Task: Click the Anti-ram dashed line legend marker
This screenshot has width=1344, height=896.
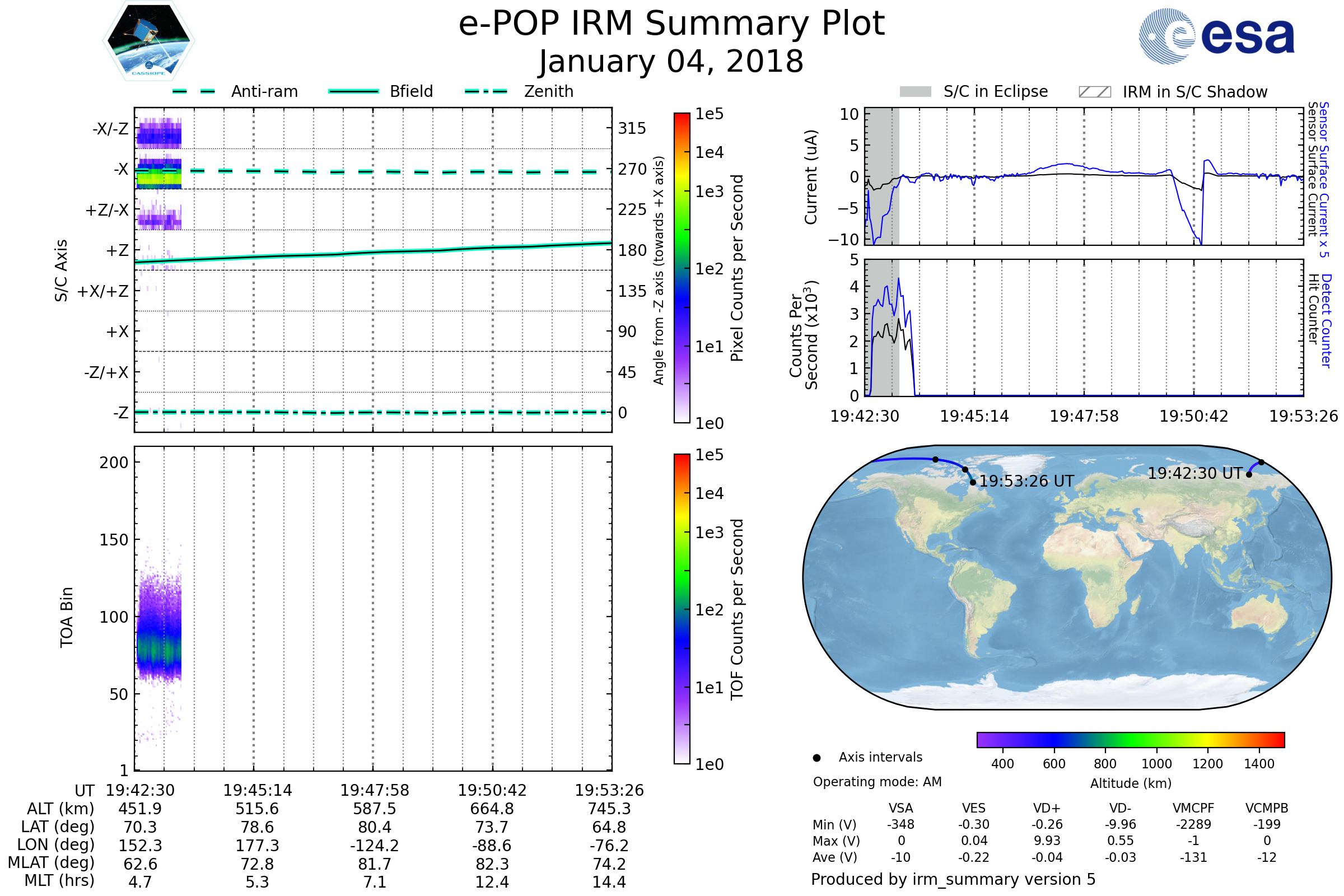Action: 194,91
